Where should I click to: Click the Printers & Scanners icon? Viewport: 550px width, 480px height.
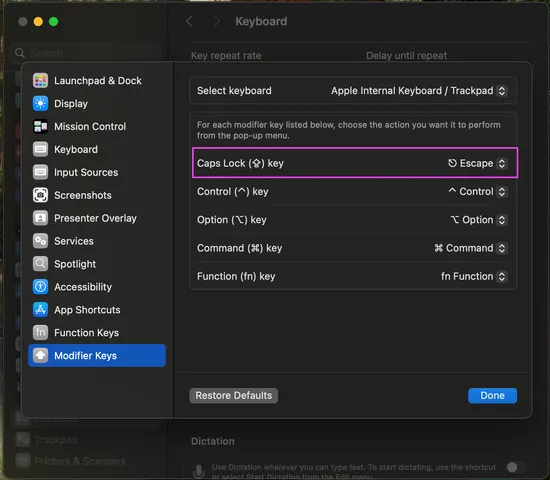23,461
